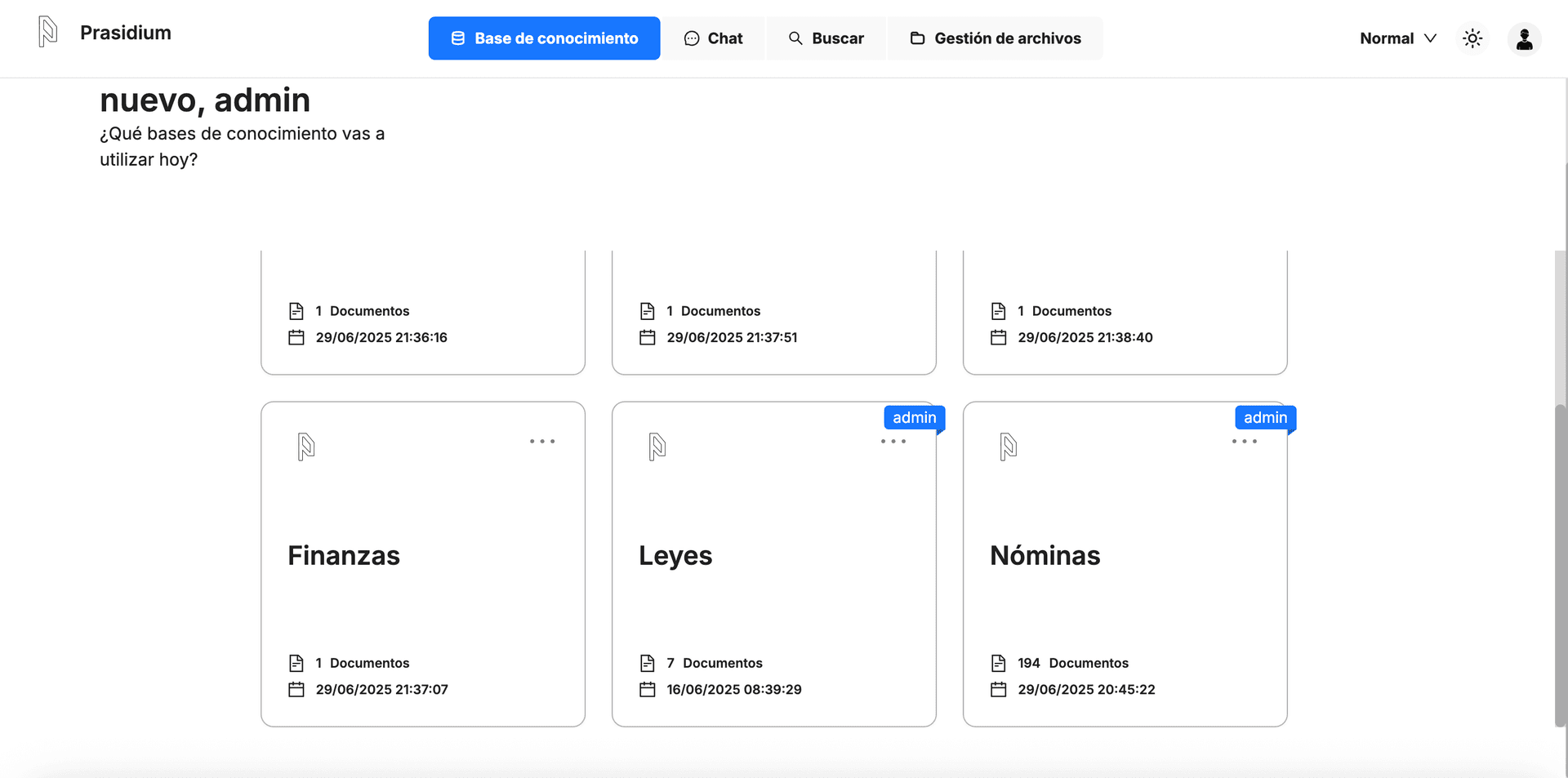
Task: Switch to the Gestión de archivos tab
Action: pos(995,38)
